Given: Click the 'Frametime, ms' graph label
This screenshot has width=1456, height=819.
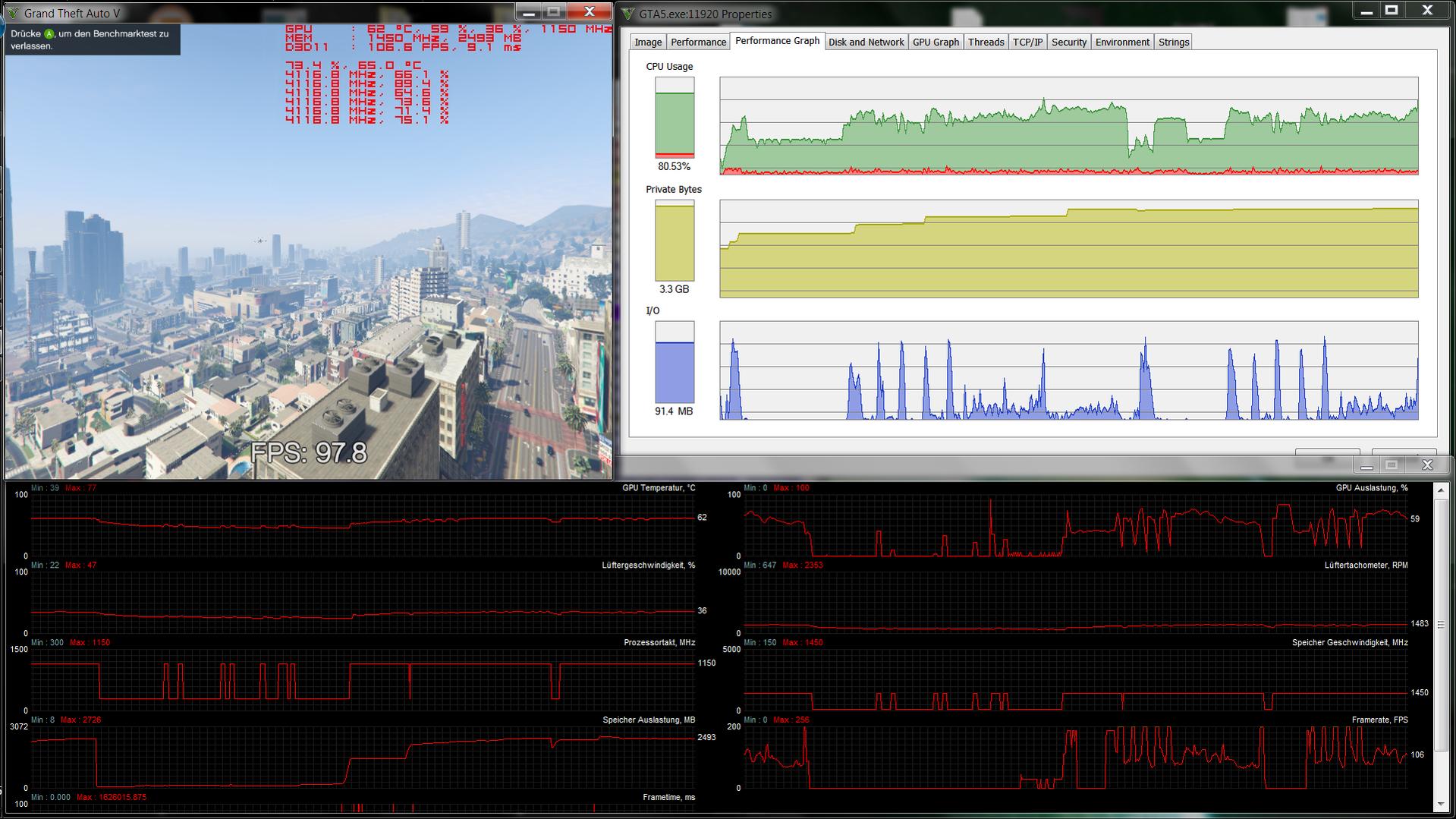Looking at the screenshot, I should coord(668,798).
